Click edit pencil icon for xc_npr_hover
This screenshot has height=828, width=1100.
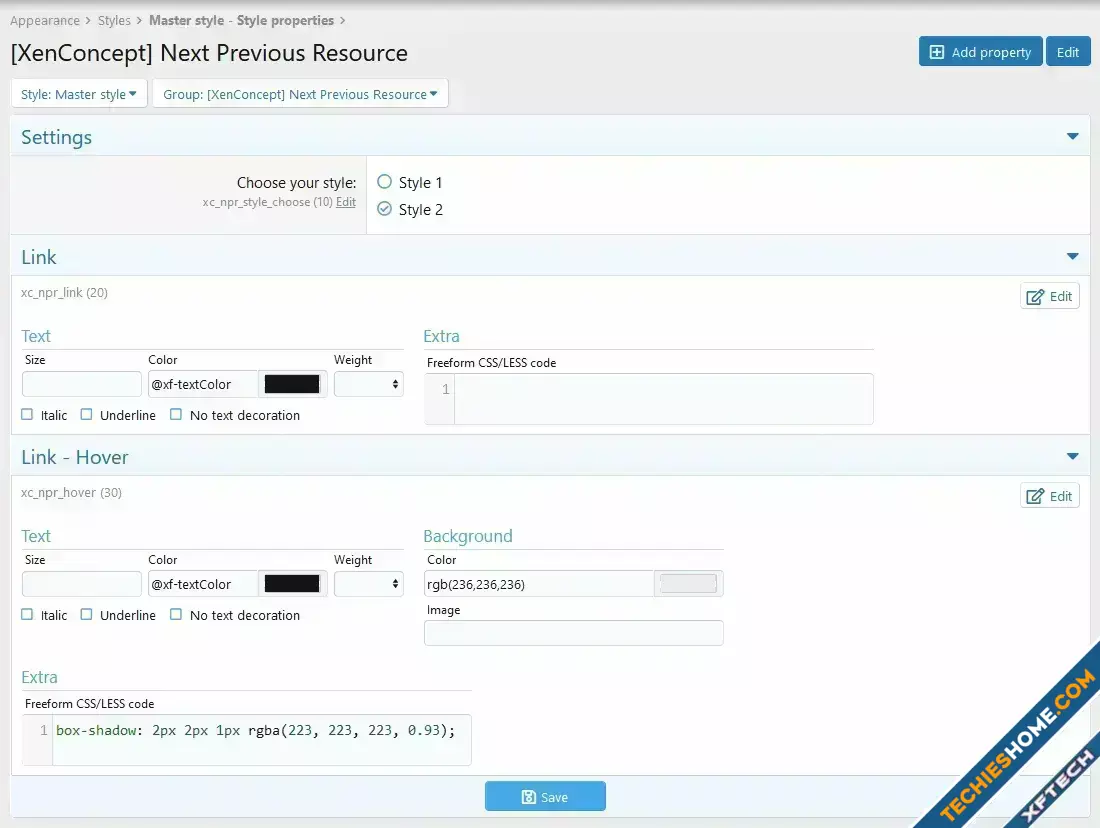tap(1036, 496)
